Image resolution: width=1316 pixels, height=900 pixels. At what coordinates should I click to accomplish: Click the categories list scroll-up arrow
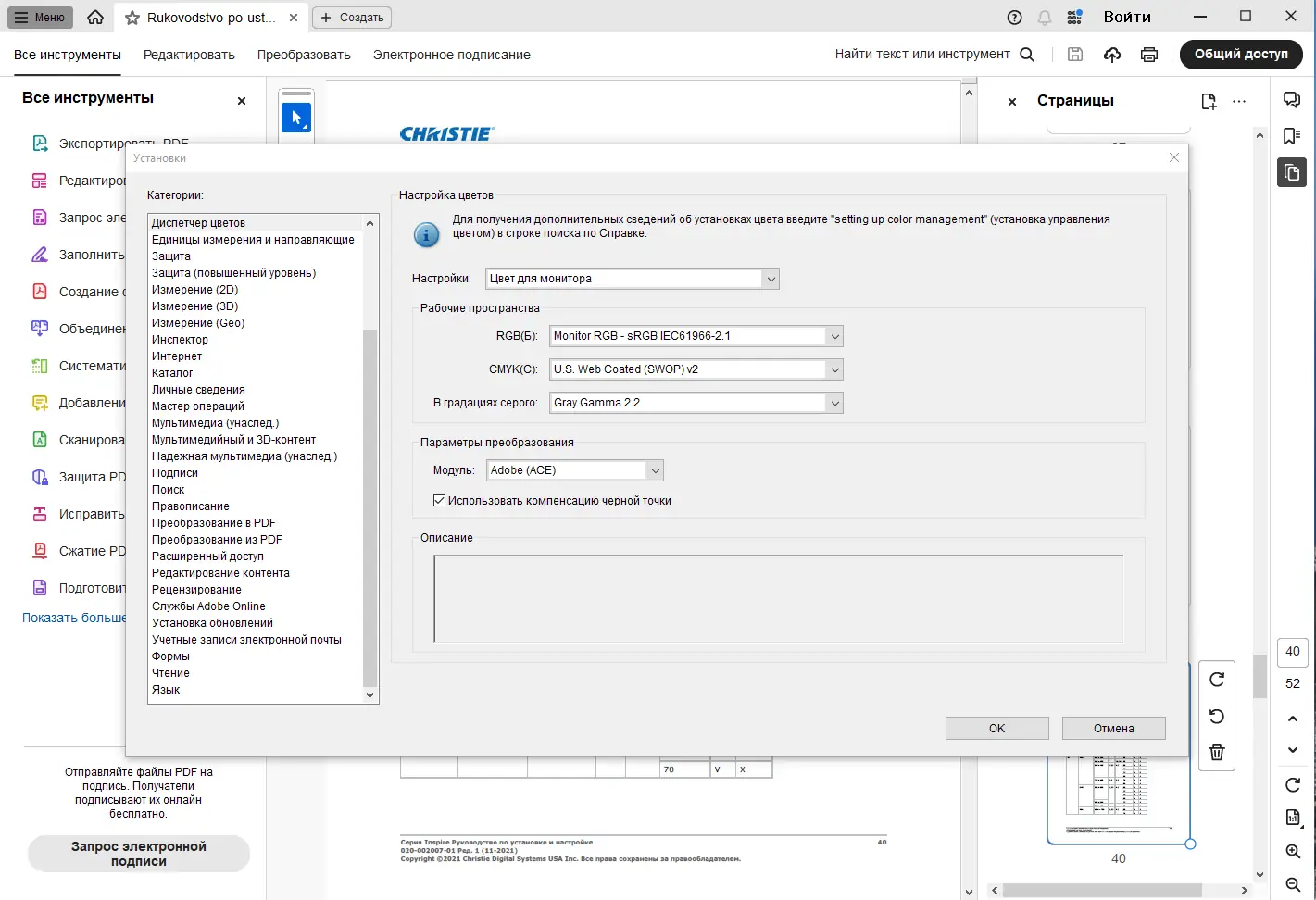370,223
